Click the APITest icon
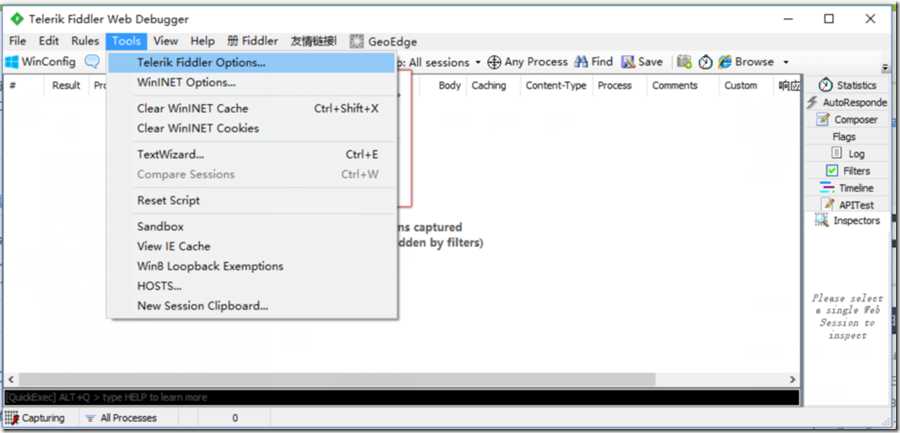 tap(828, 204)
